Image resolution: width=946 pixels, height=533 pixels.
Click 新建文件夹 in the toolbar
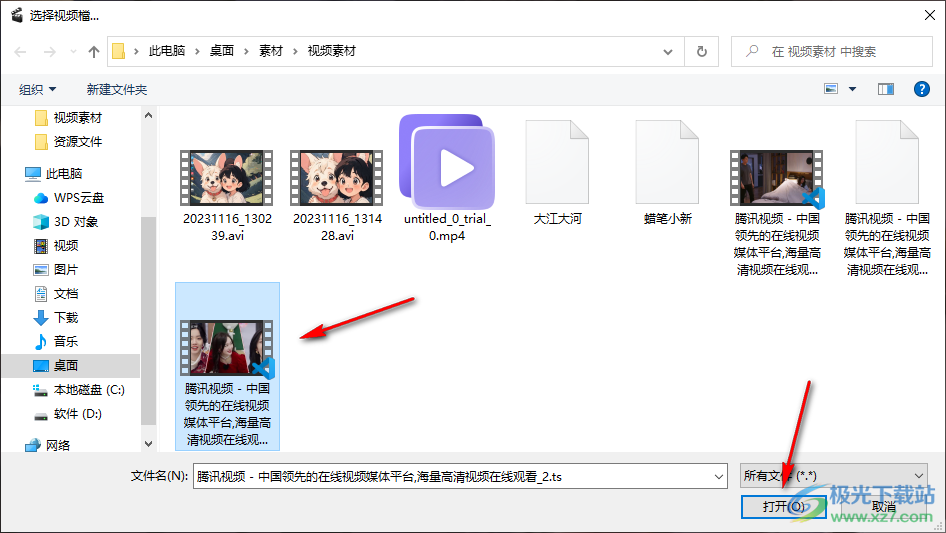point(117,90)
